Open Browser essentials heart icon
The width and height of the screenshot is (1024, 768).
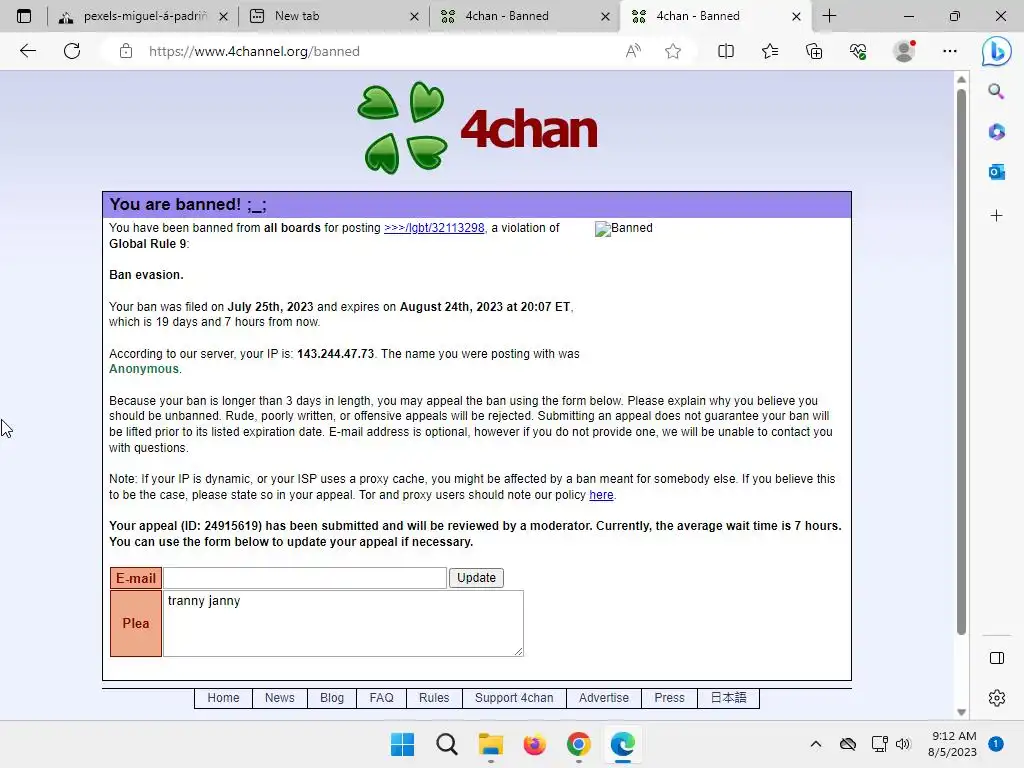click(x=858, y=51)
